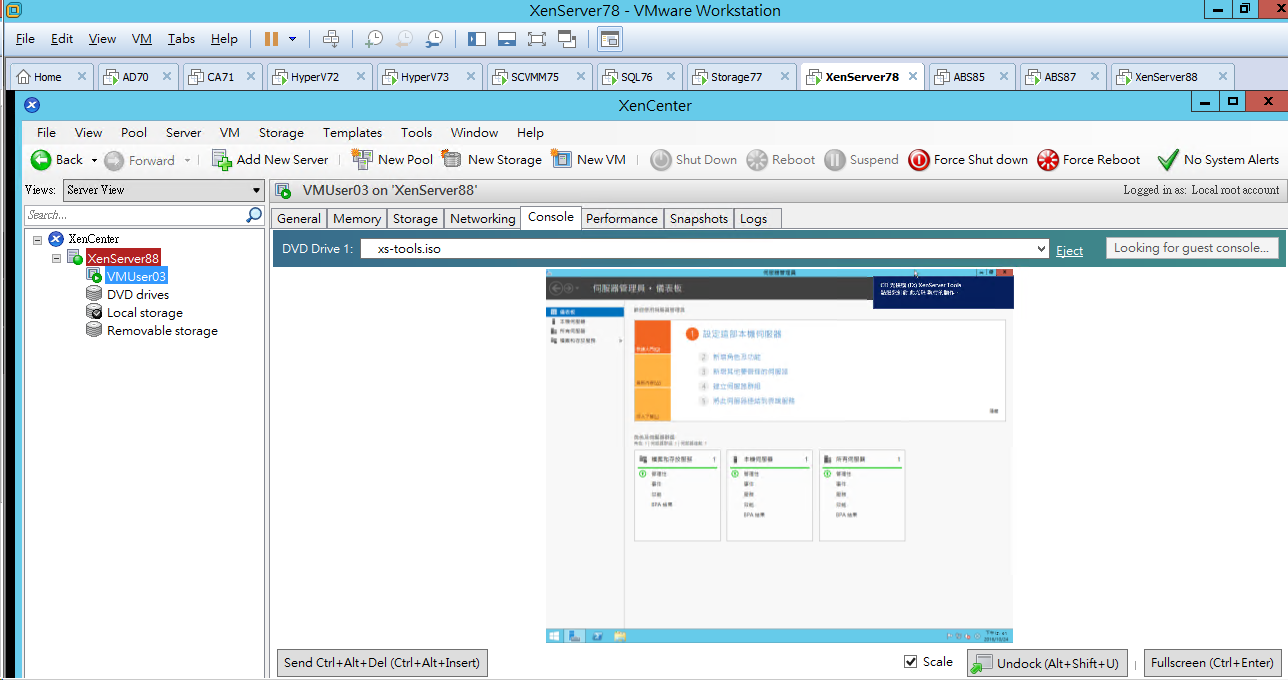
Task: Click Force Reboot red icon
Action: (x=1047, y=160)
